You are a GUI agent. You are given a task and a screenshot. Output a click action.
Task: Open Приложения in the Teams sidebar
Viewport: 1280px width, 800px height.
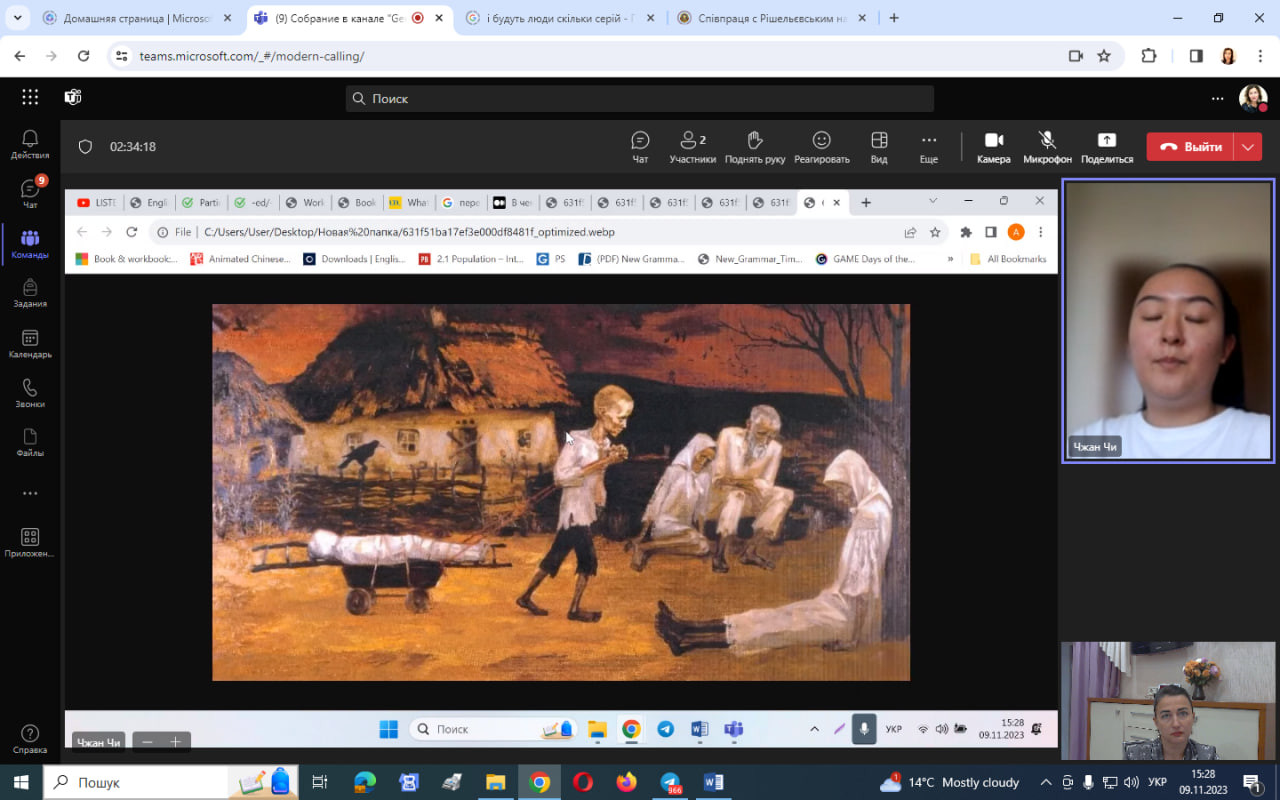[x=30, y=543]
